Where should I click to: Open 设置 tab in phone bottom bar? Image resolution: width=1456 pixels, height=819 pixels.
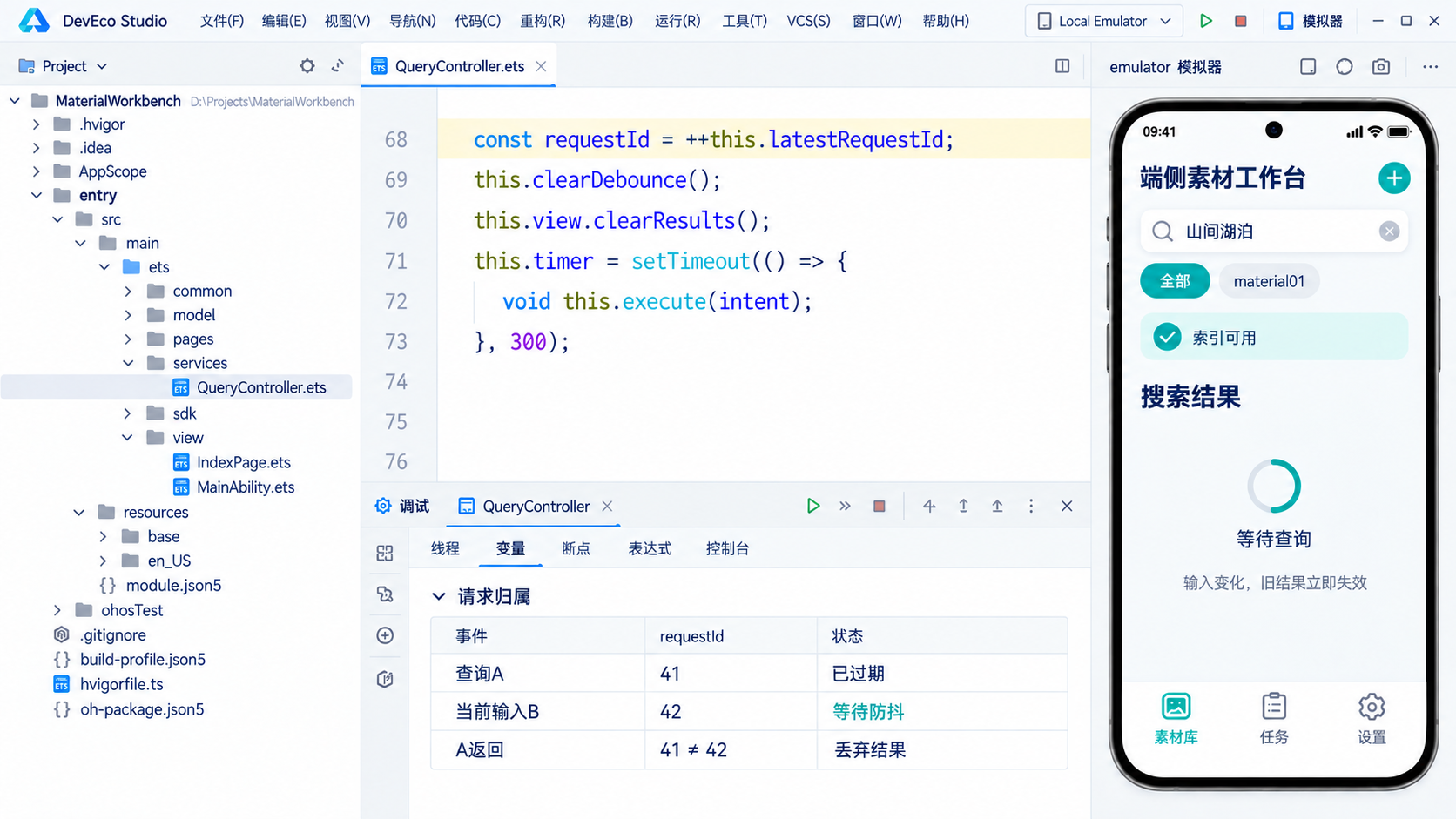[1372, 719]
